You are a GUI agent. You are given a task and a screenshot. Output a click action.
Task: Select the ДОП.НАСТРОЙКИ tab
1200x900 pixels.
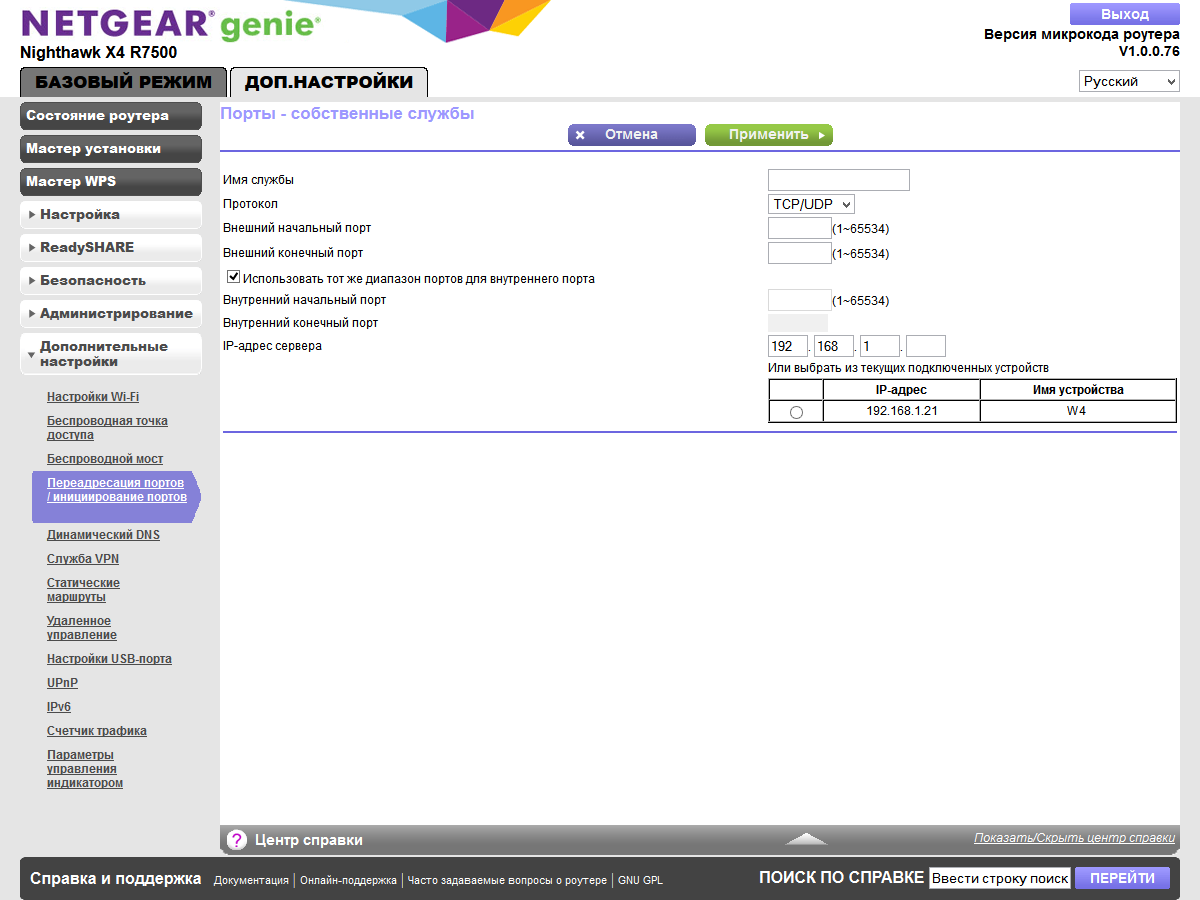click(328, 82)
